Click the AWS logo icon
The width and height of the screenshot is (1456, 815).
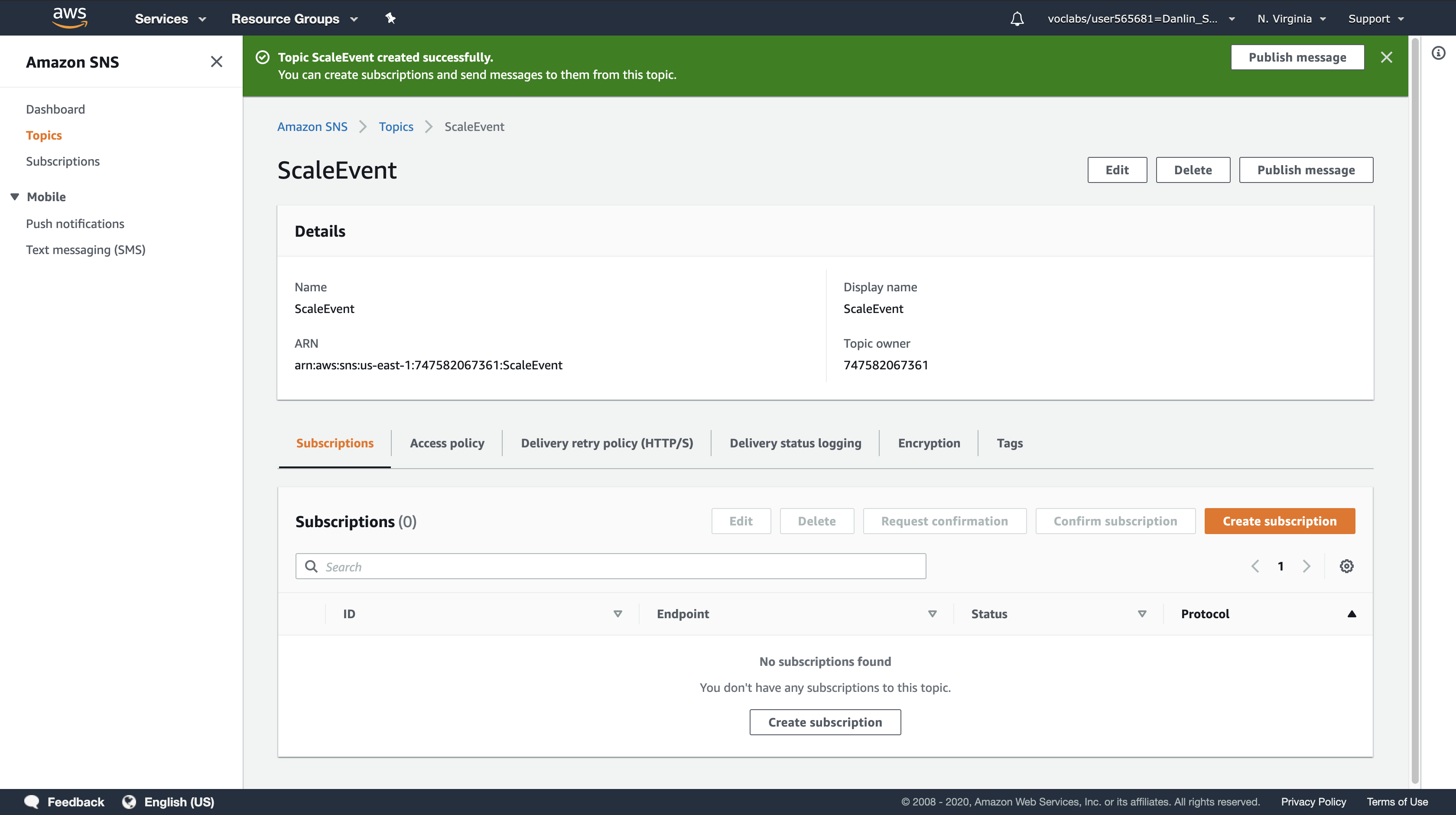(x=69, y=17)
